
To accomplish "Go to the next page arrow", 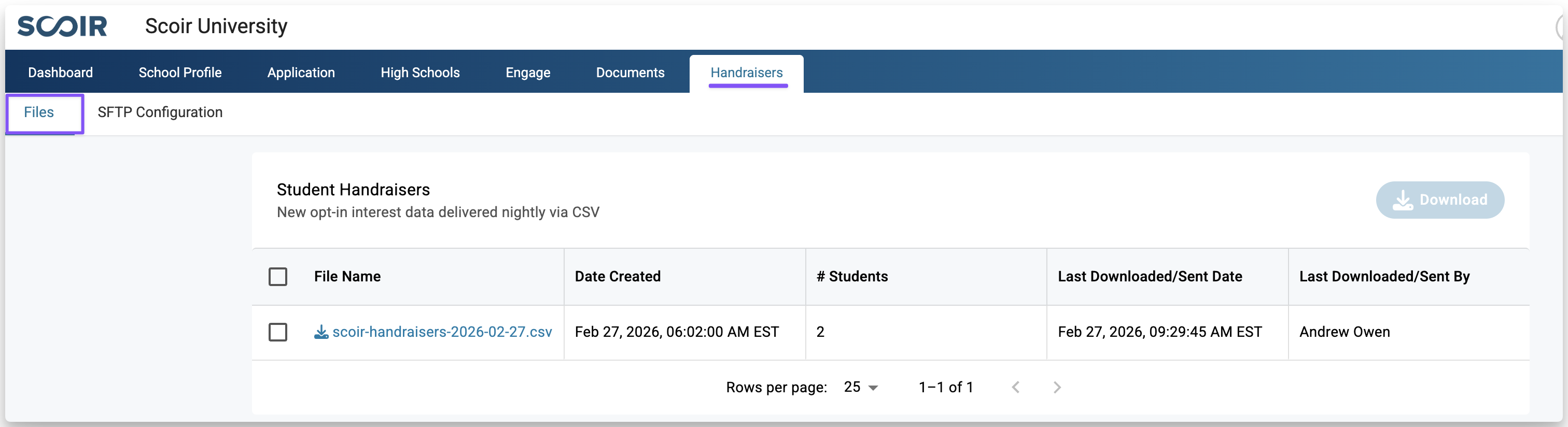I will (1057, 388).
